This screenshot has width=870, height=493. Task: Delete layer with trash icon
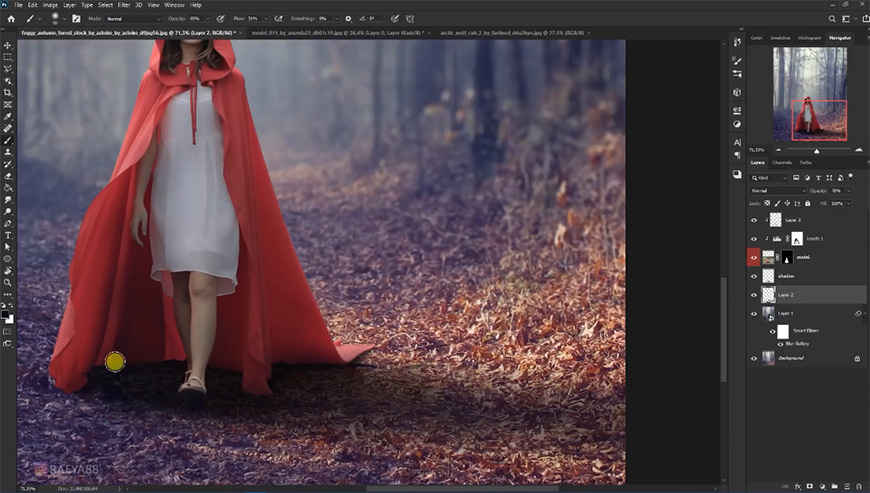(x=858, y=486)
